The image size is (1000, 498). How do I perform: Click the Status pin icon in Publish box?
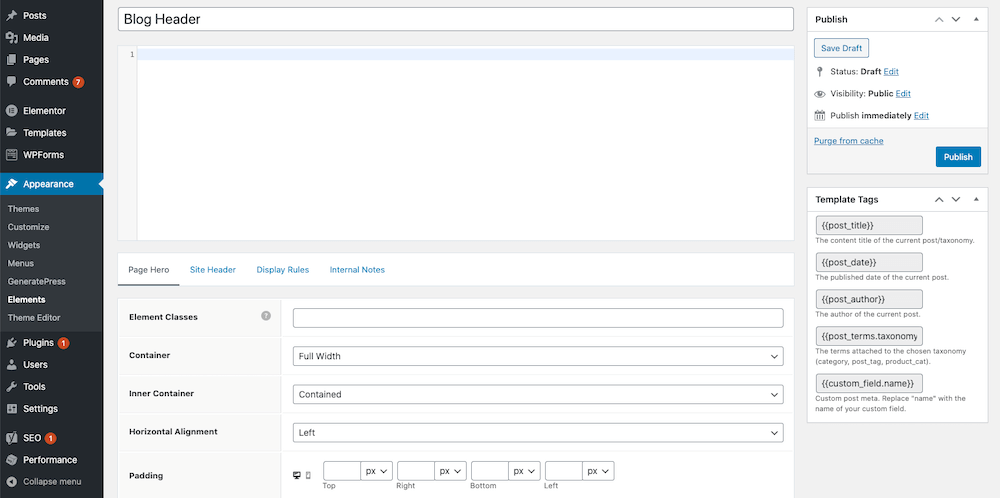820,71
